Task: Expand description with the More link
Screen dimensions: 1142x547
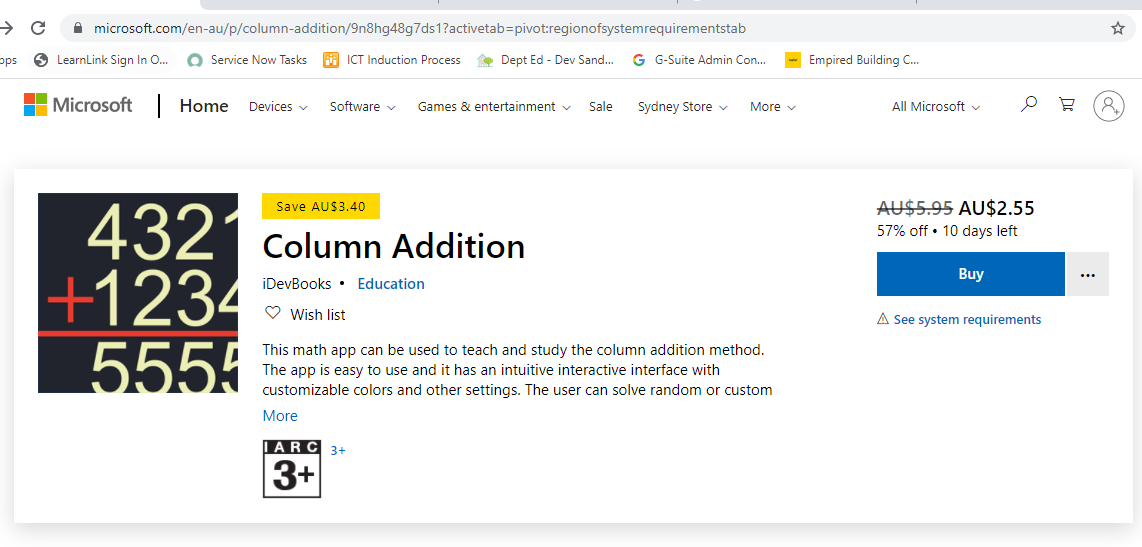Action: (280, 415)
